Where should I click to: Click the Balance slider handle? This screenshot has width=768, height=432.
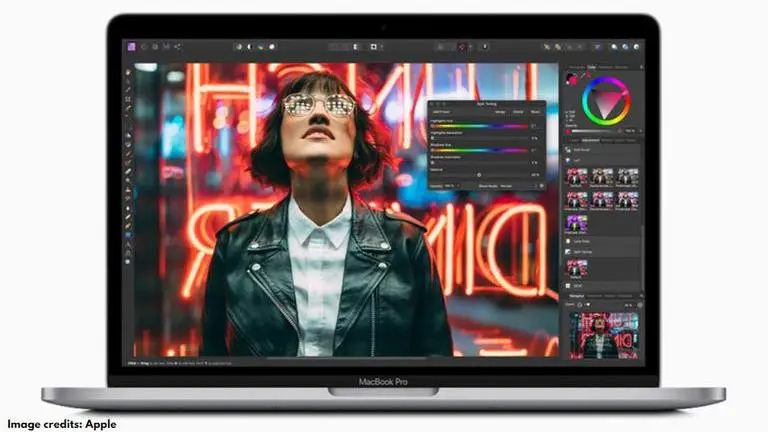[x=479, y=175]
